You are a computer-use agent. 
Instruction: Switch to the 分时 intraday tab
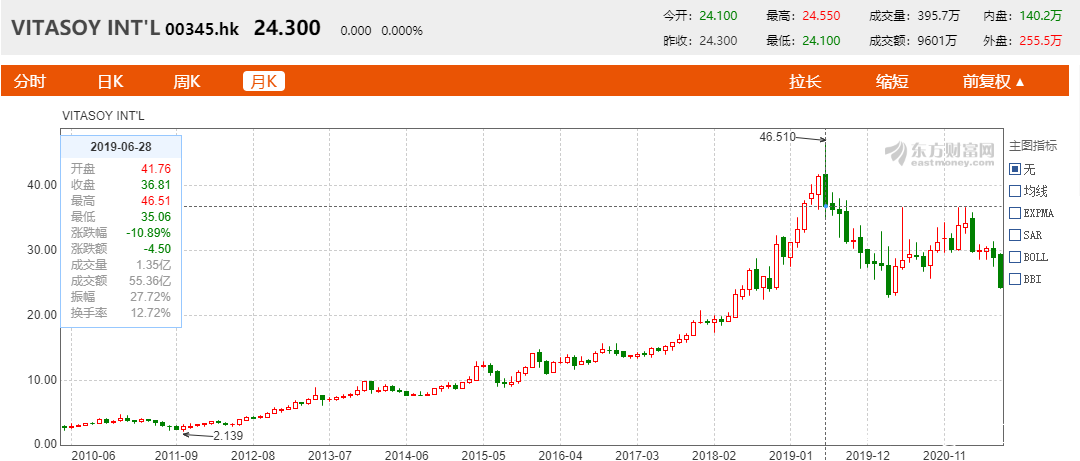(x=30, y=82)
